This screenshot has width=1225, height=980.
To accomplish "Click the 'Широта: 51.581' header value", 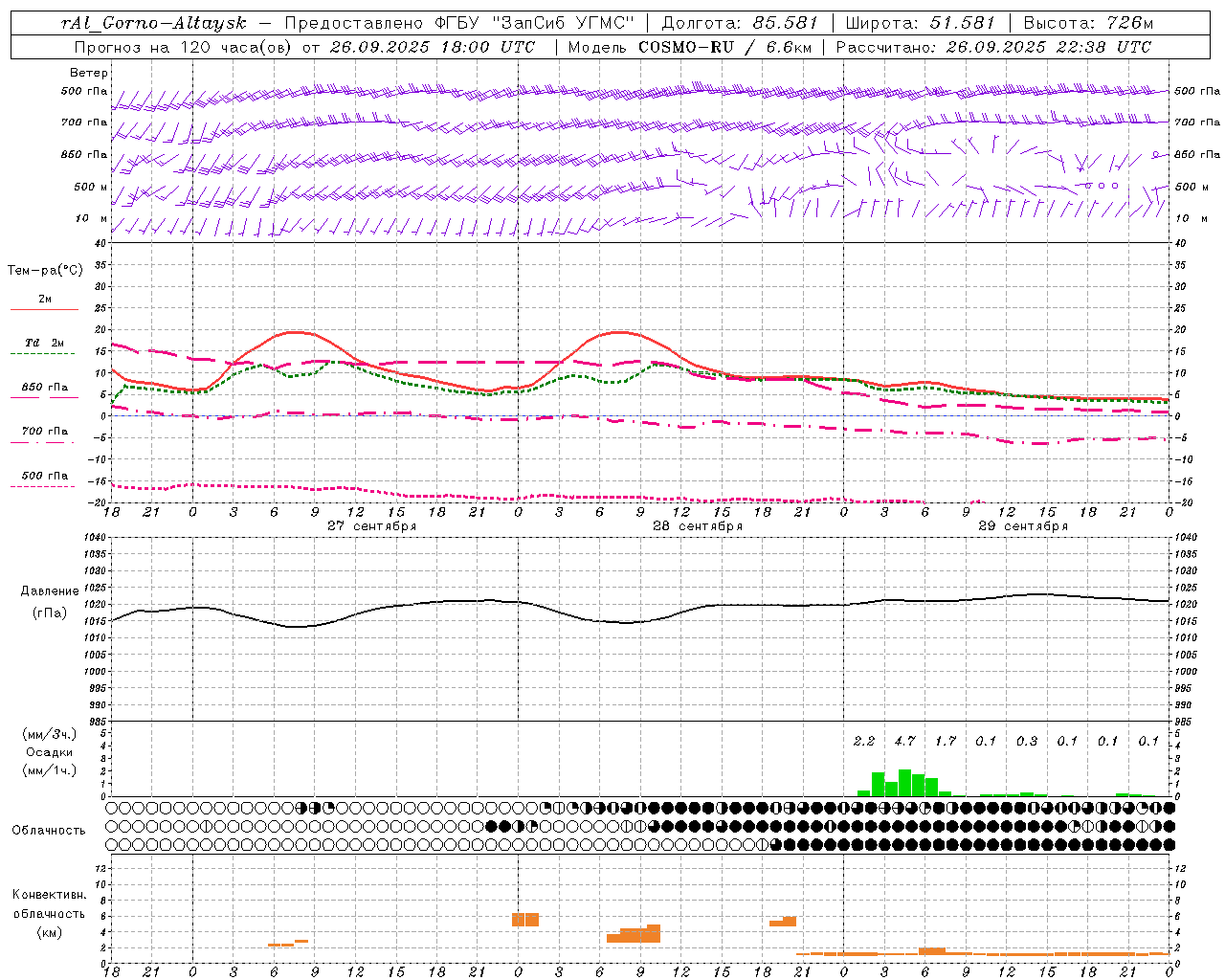I will (x=922, y=23).
